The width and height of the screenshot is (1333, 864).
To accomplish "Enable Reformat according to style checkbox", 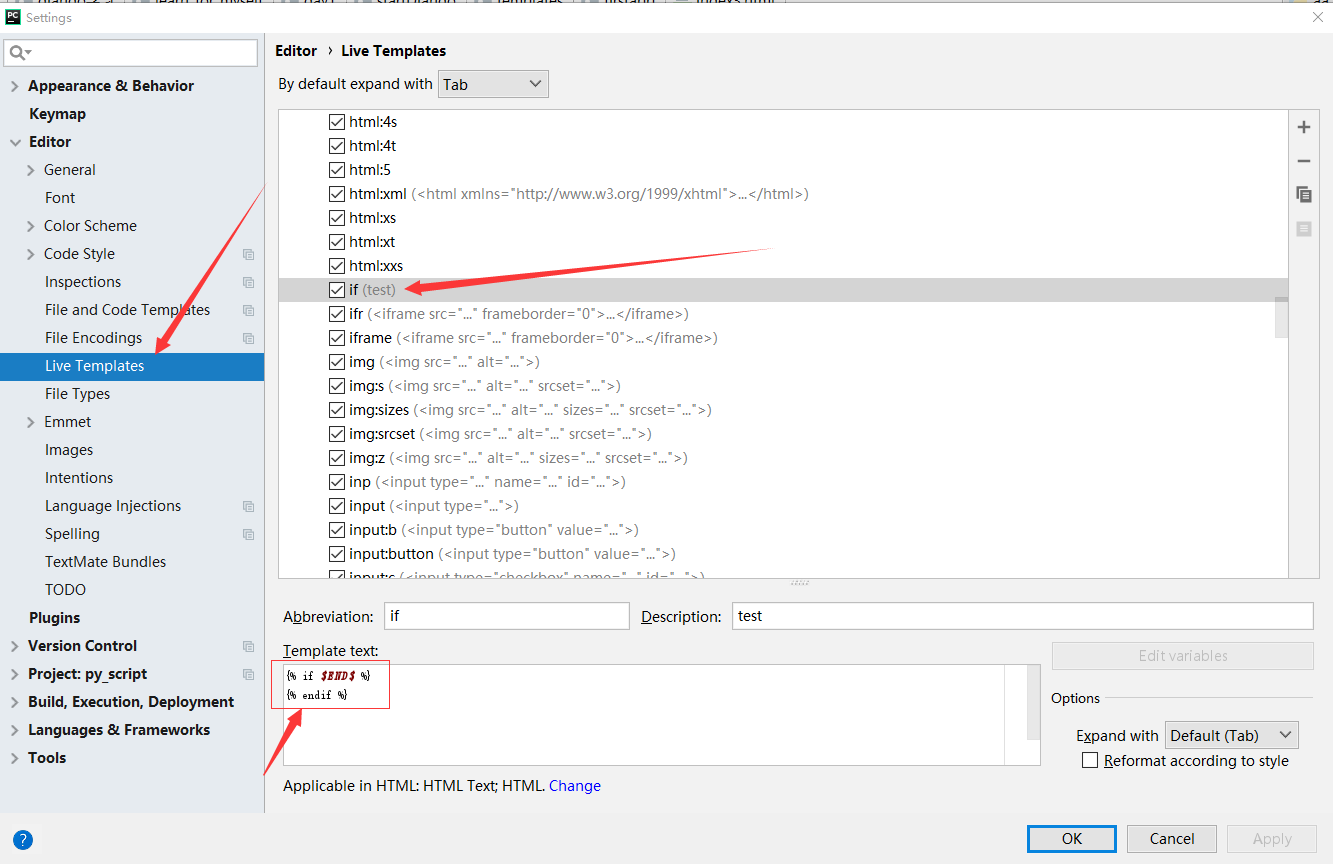I will coord(1090,761).
